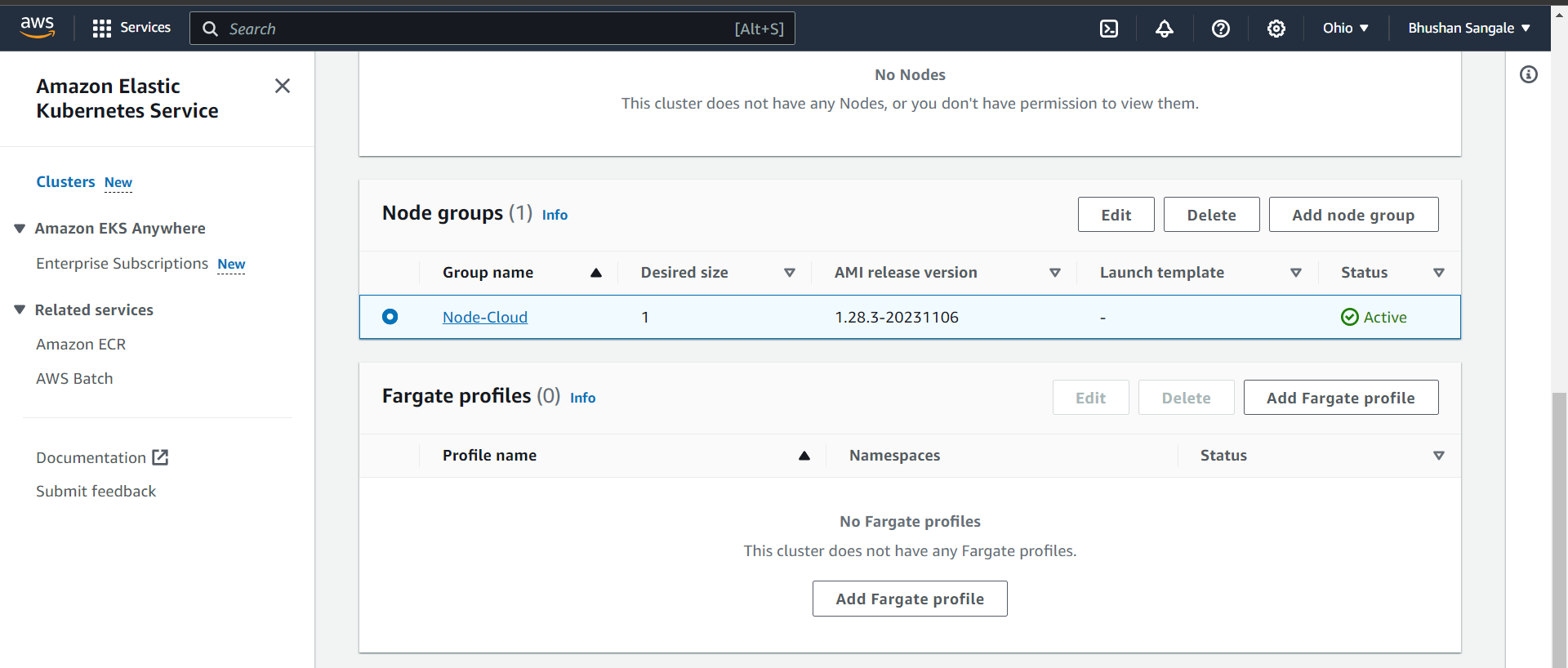
Task: Select the Node-Cloud radio button
Action: click(390, 316)
